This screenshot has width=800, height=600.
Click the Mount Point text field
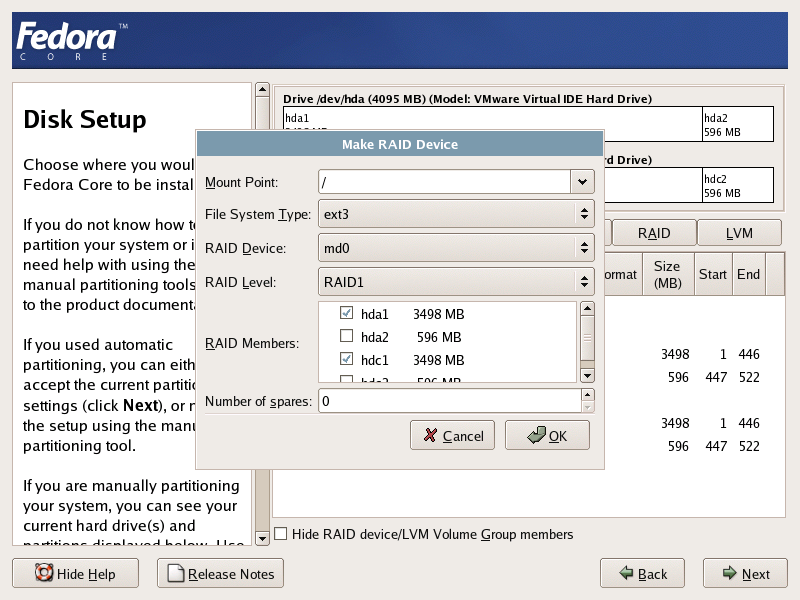pyautogui.click(x=444, y=182)
